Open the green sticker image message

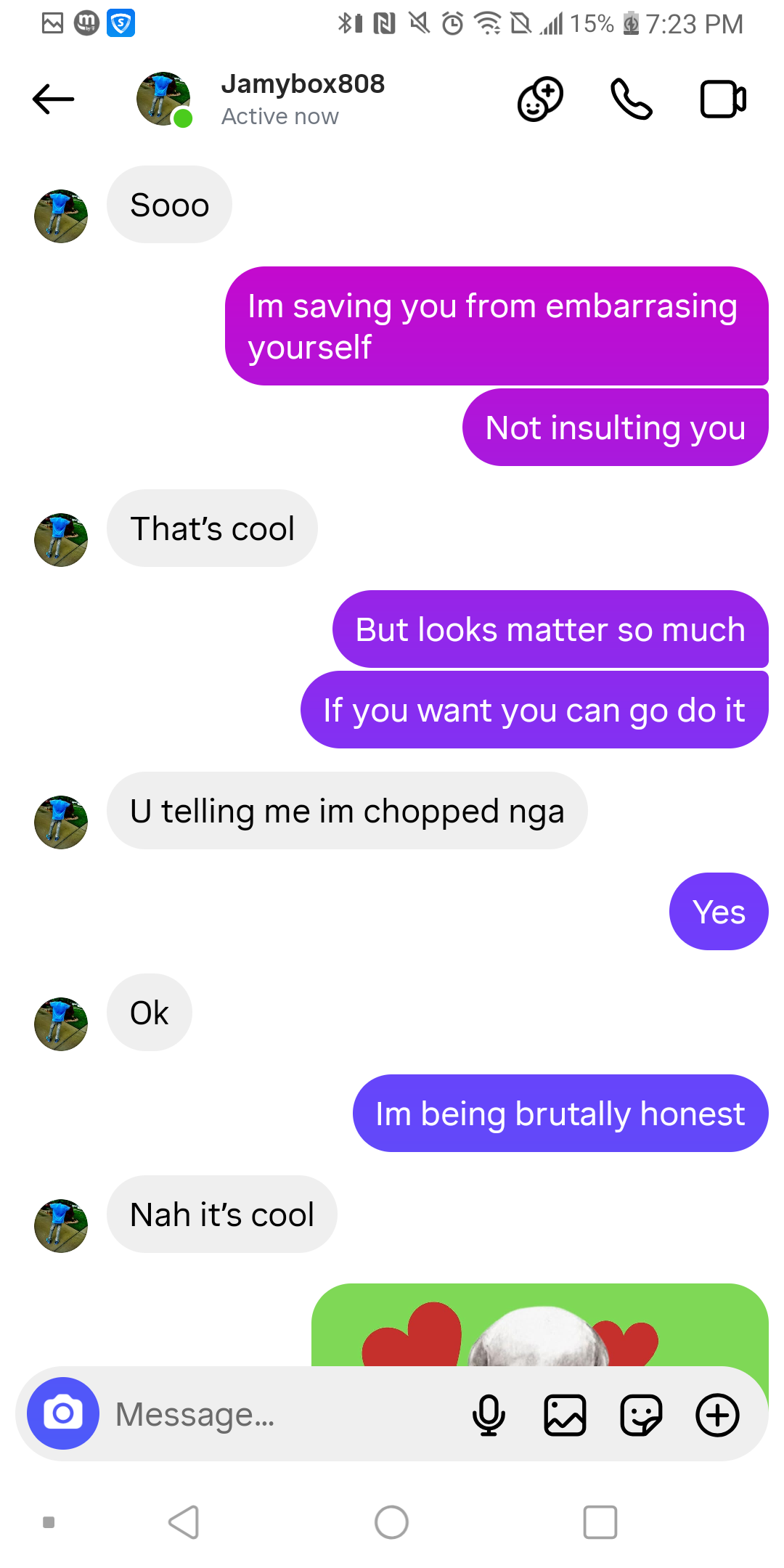(540, 1325)
